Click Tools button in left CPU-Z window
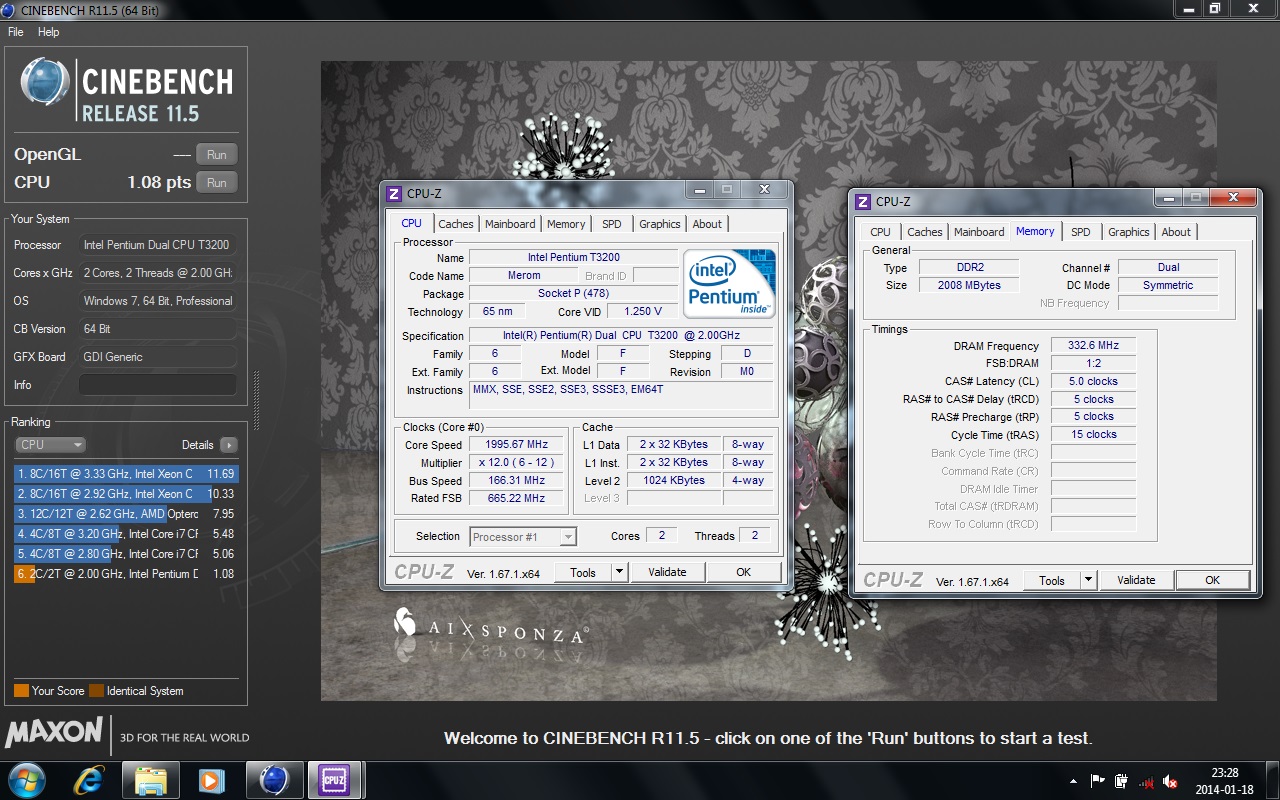 [583, 572]
